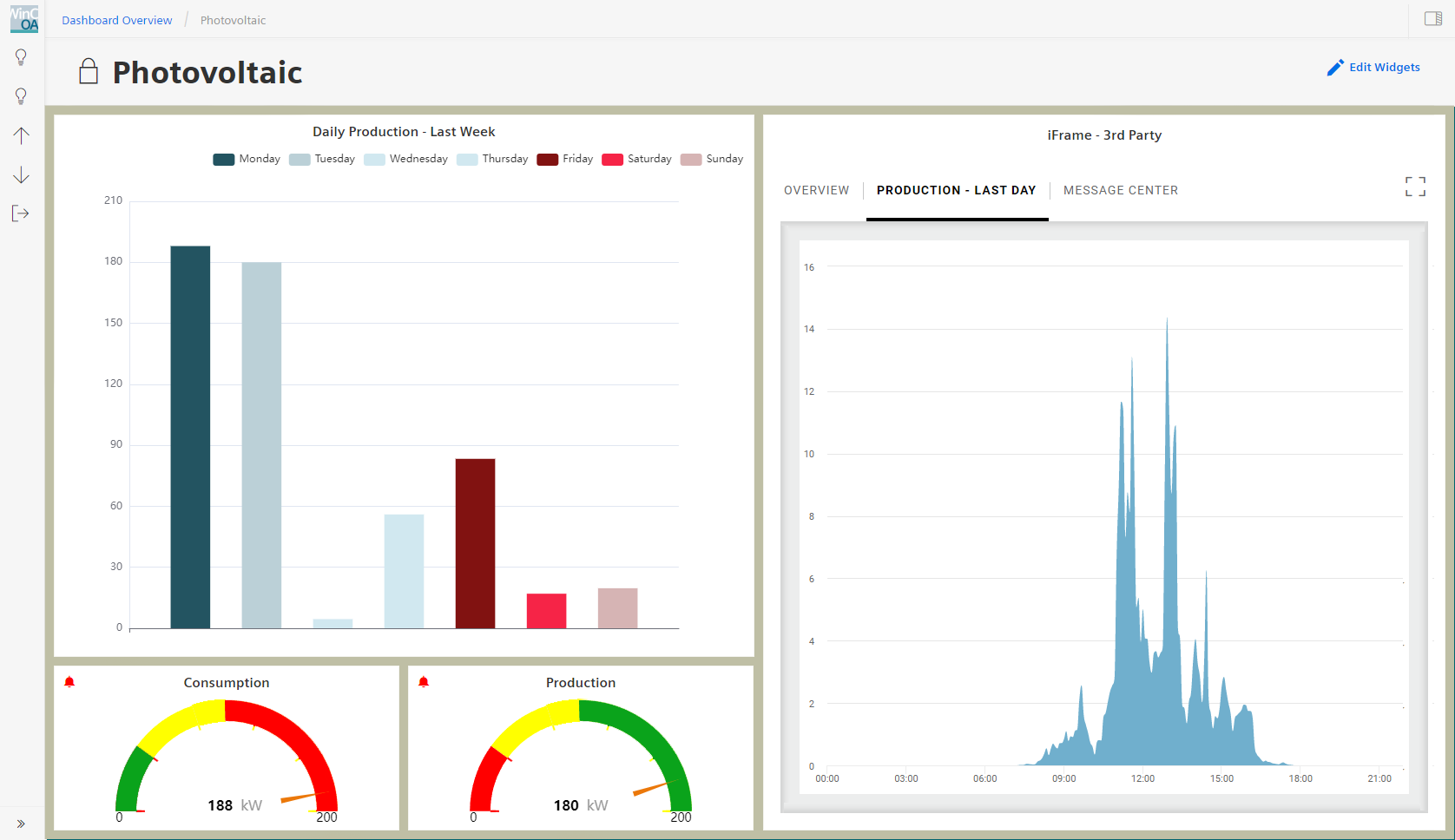1455x840 pixels.
Task: Click the dark red Friday bar
Action: [x=475, y=543]
